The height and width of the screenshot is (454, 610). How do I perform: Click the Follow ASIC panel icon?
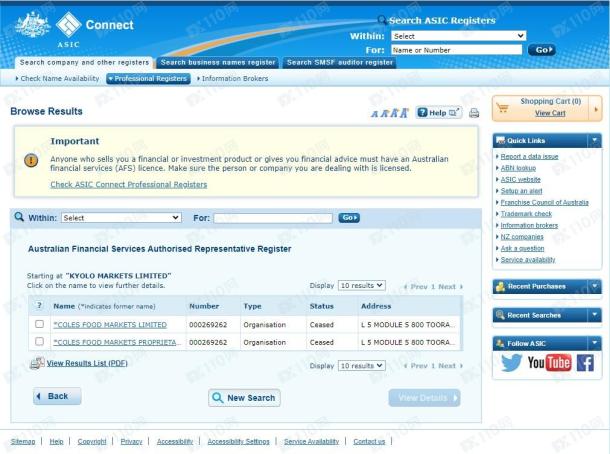(500, 344)
